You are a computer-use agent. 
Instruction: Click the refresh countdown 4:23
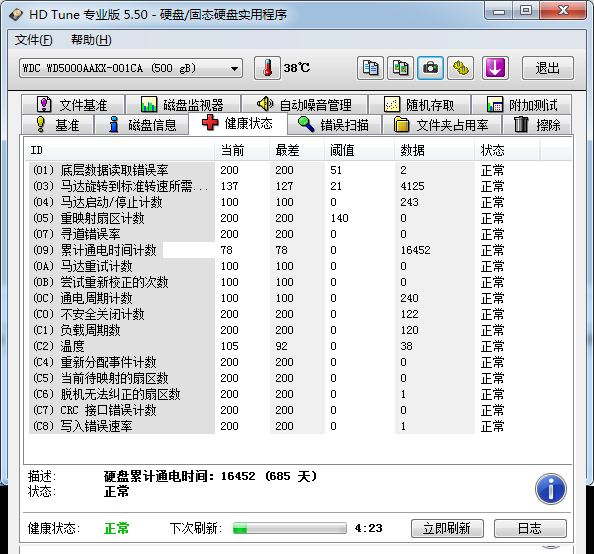[x=368, y=528]
